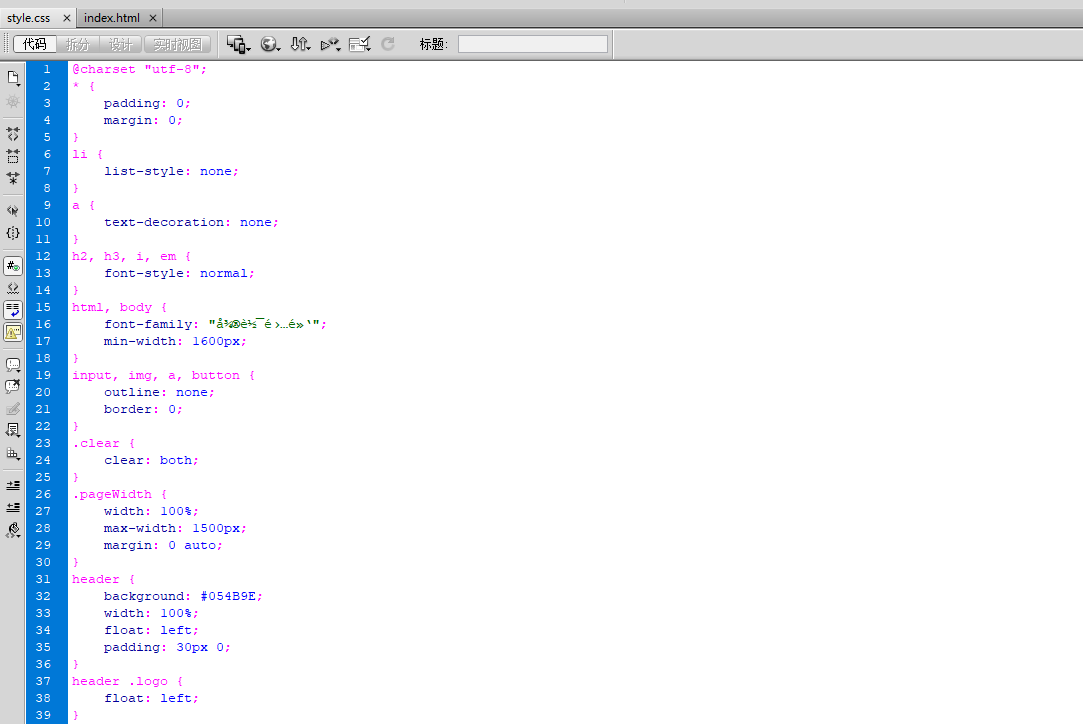Click the 标题 title input field
Image resolution: width=1083 pixels, height=724 pixels.
(533, 44)
